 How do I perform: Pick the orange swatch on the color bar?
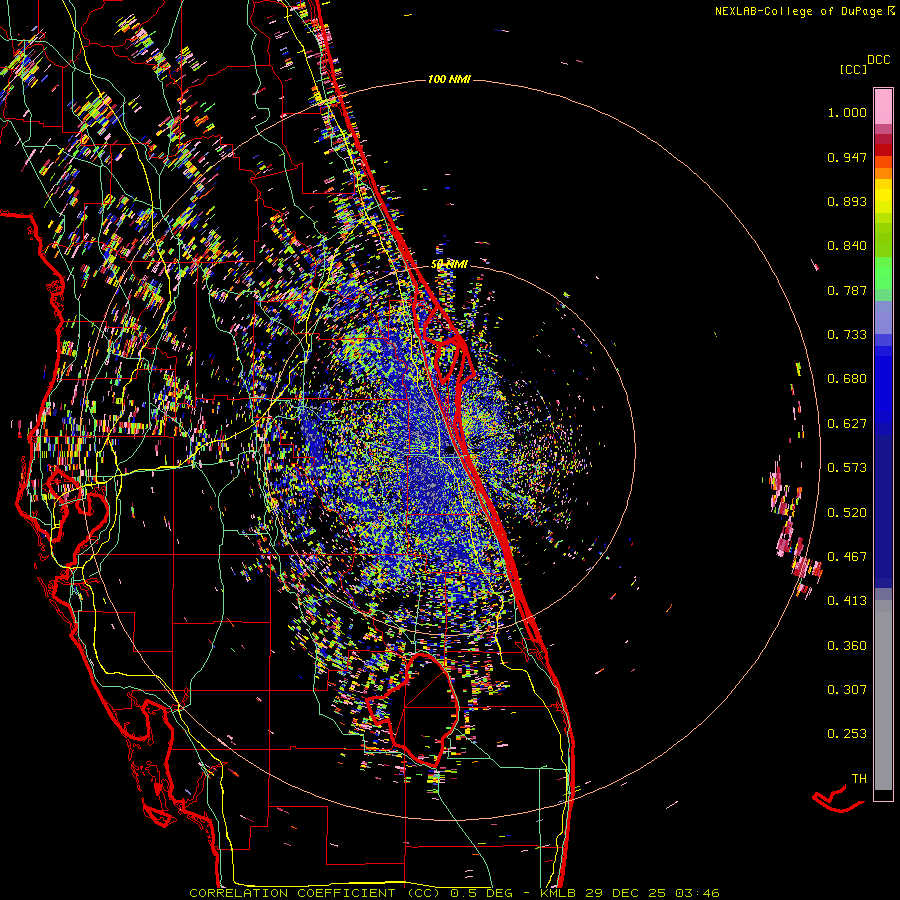(883, 173)
